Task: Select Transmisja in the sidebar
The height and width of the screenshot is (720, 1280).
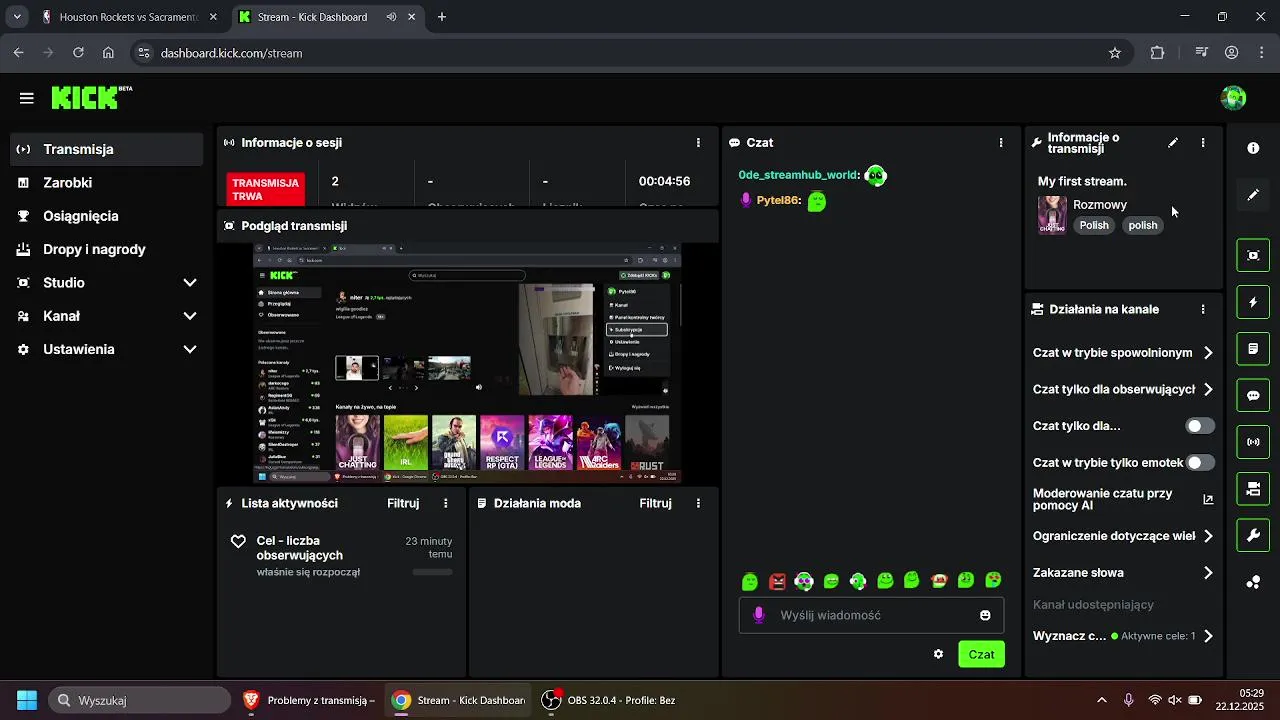Action: pyautogui.click(x=106, y=149)
